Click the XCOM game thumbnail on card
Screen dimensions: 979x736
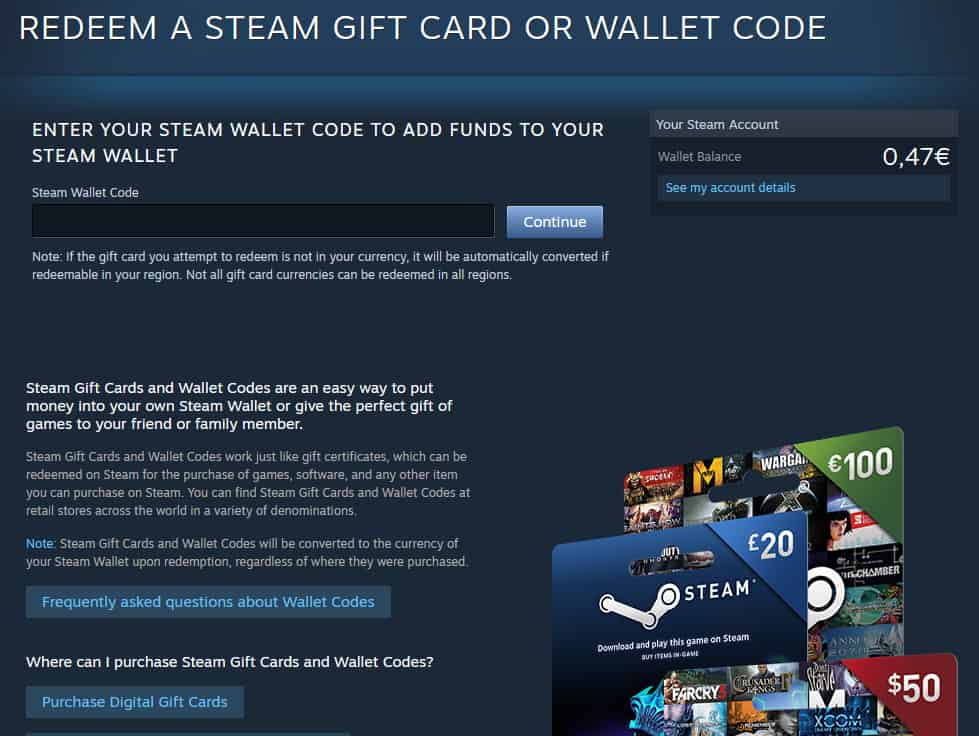click(837, 723)
